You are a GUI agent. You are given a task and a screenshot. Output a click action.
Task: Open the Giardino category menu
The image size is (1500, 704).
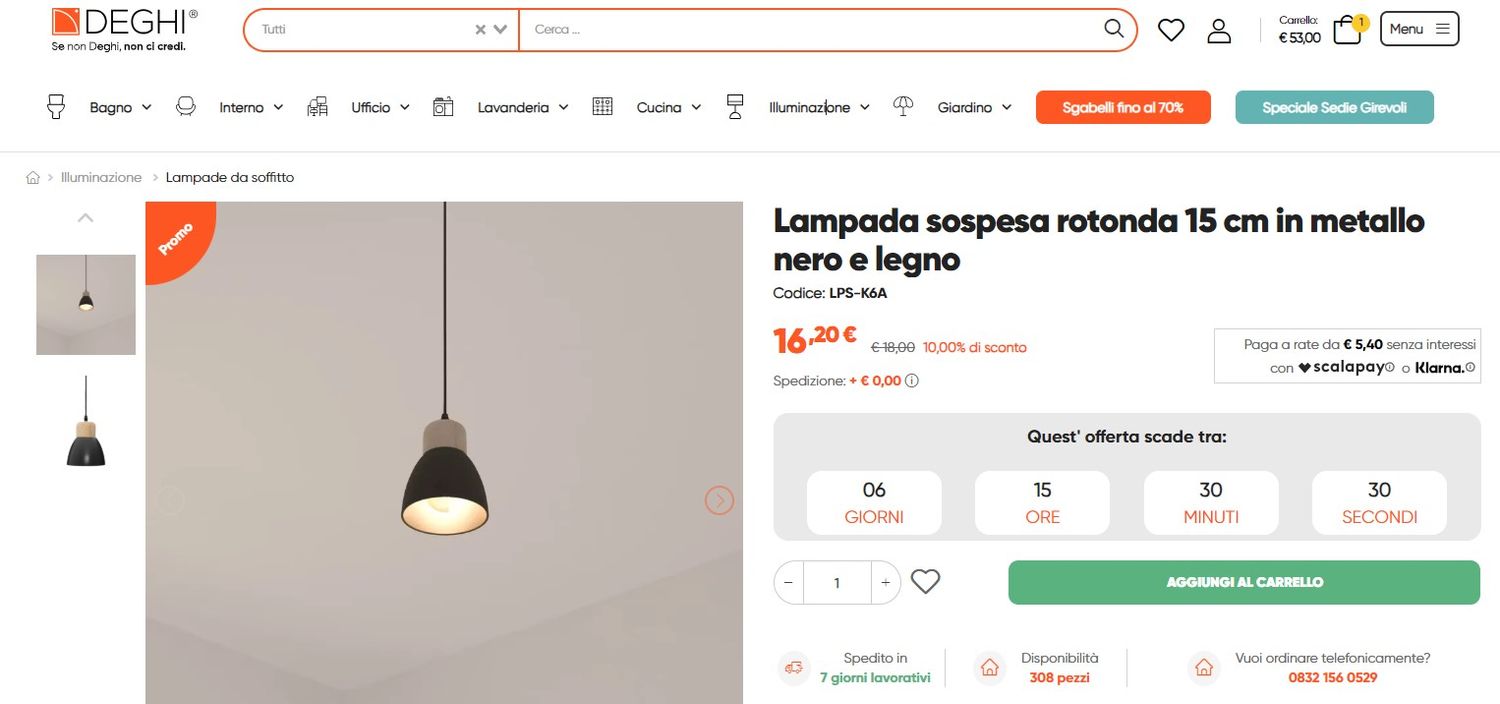pyautogui.click(x=974, y=108)
